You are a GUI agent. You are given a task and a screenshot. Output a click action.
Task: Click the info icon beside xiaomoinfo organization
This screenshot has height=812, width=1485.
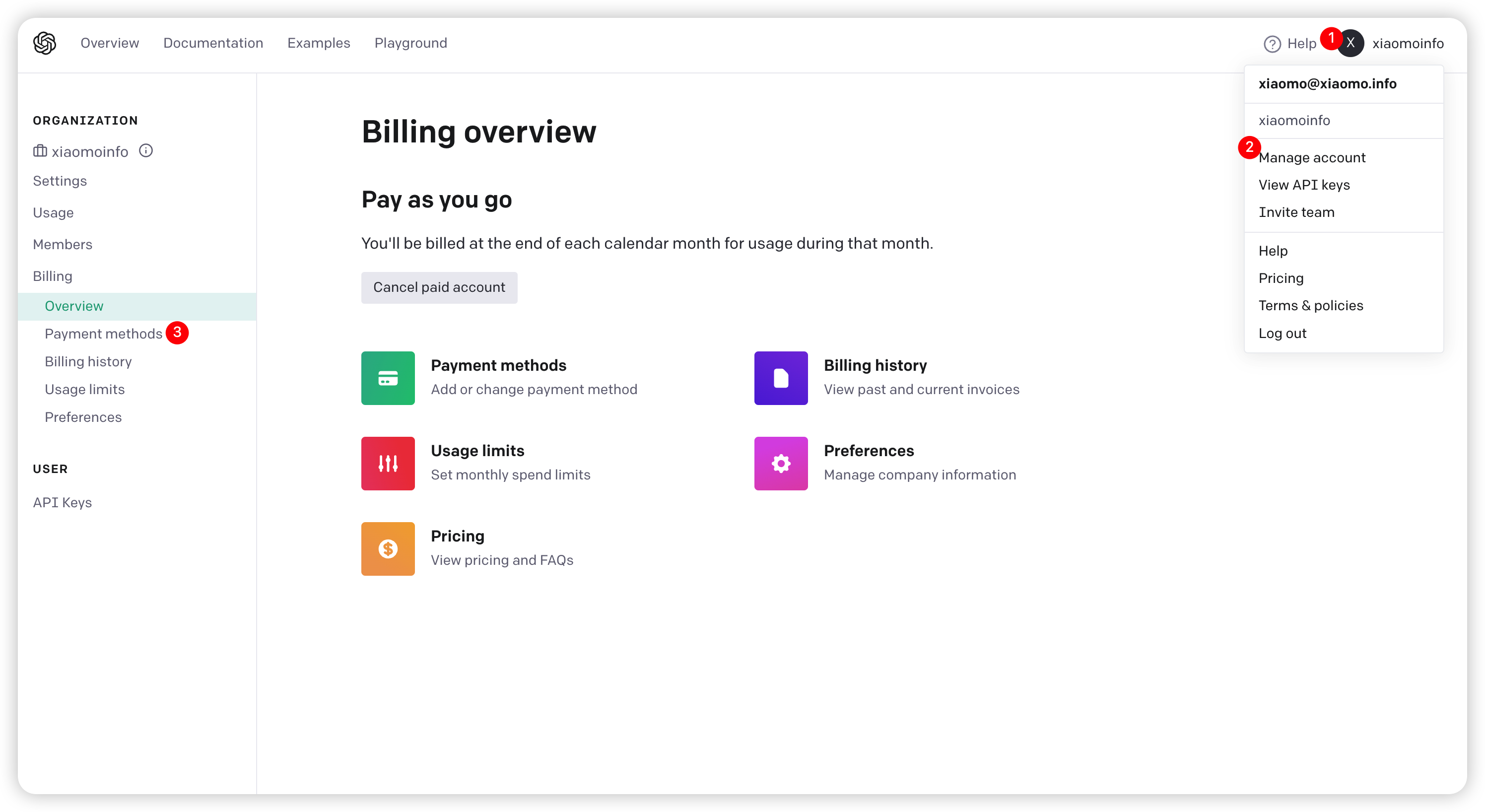146,151
